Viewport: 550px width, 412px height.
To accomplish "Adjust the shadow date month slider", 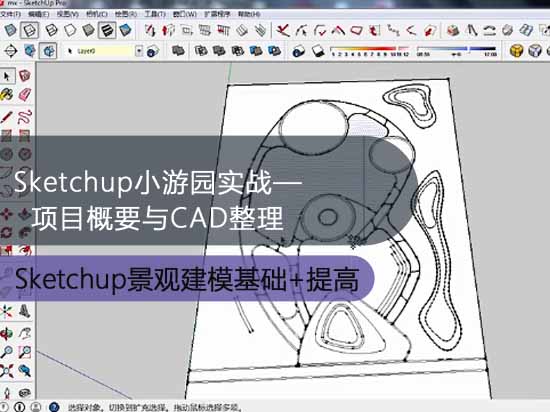I will [x=369, y=51].
